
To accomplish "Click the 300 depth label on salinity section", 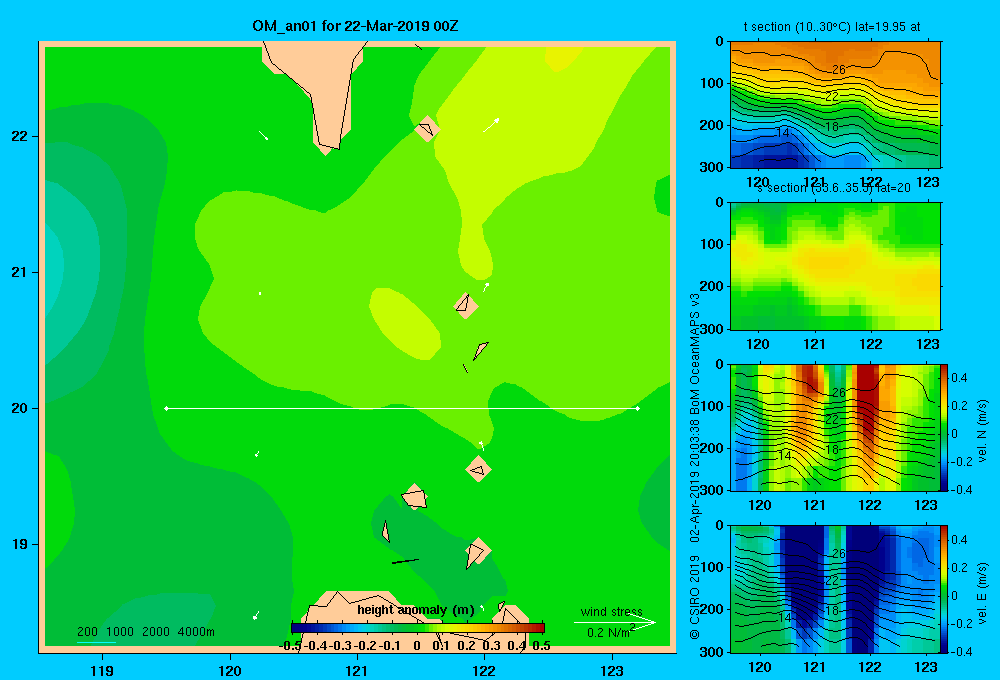I will 711,329.
